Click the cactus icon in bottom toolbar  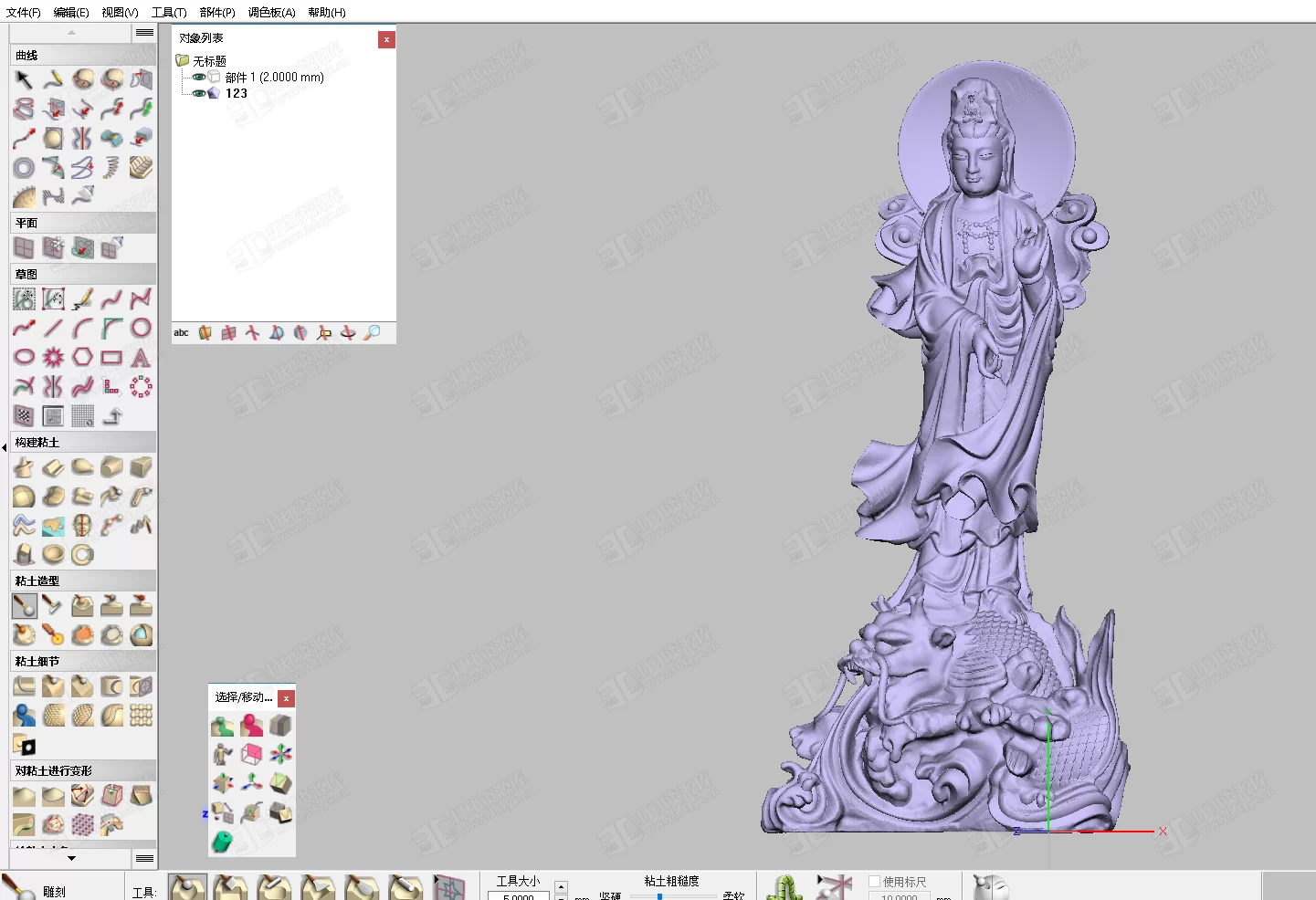[x=784, y=888]
